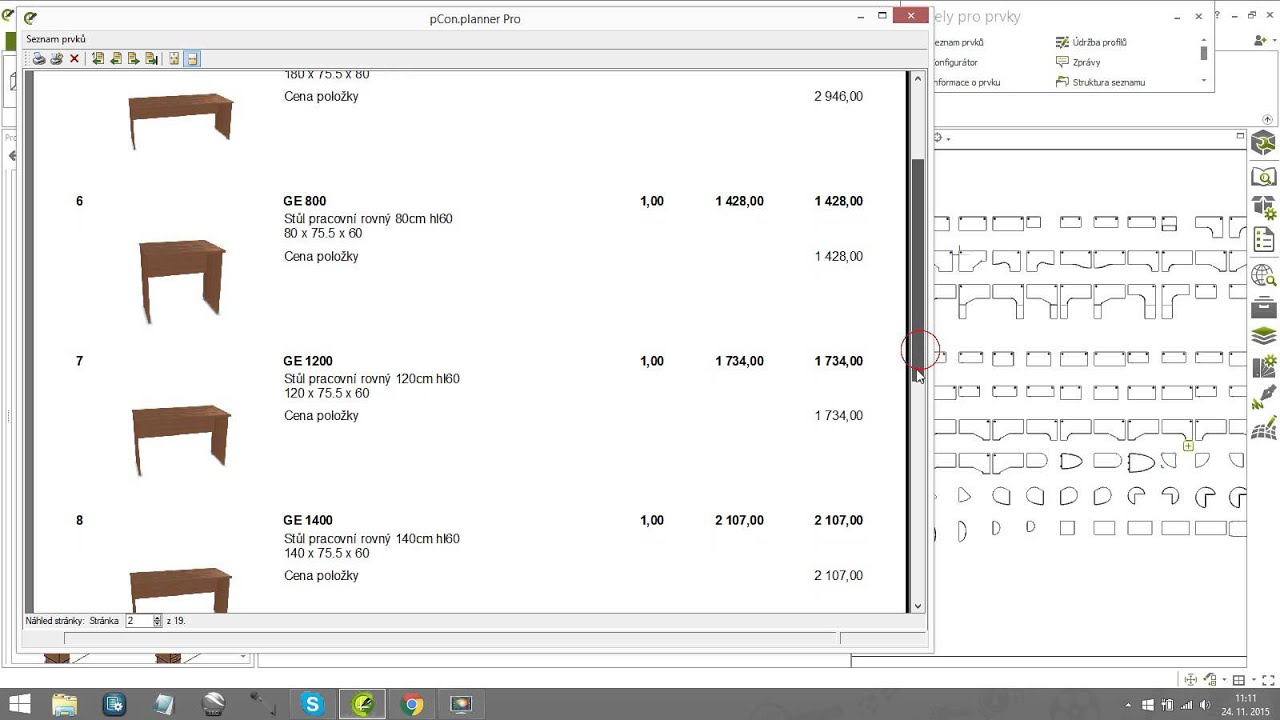The height and width of the screenshot is (720, 1280).
Task: Open web search globe sidebar icon
Action: point(1264,274)
